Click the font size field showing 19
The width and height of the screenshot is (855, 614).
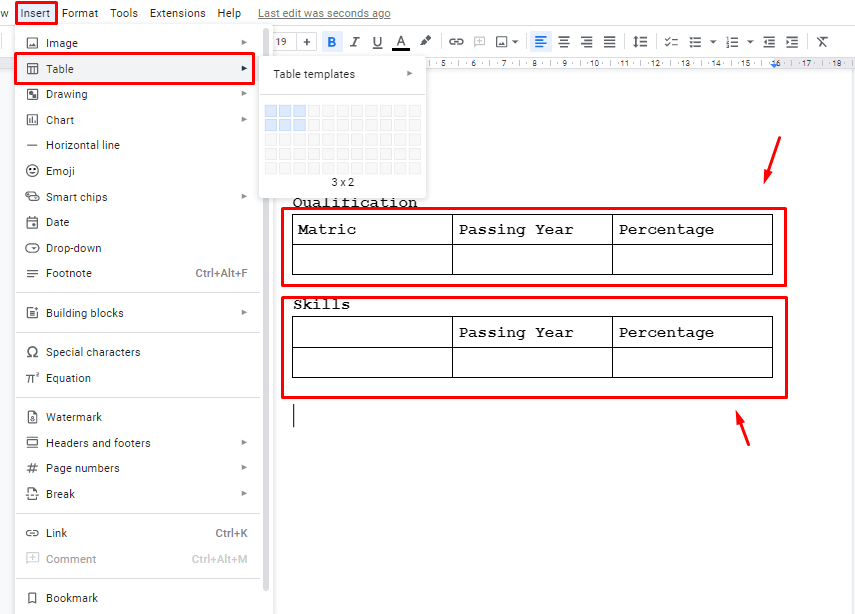pos(284,42)
